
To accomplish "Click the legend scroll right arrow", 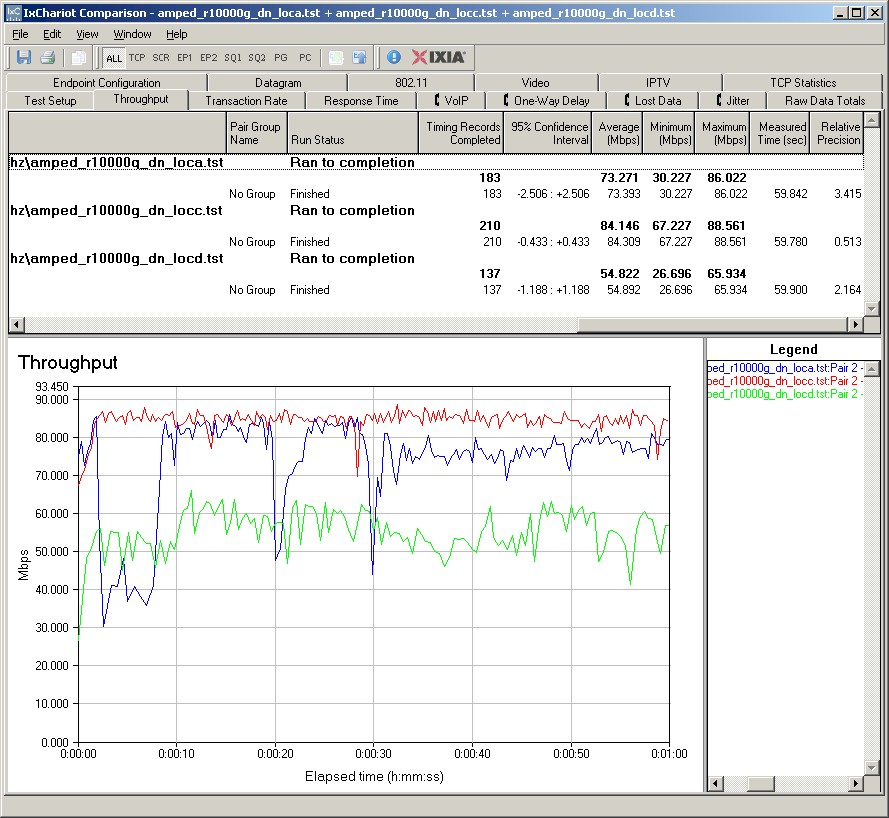I will click(856, 783).
